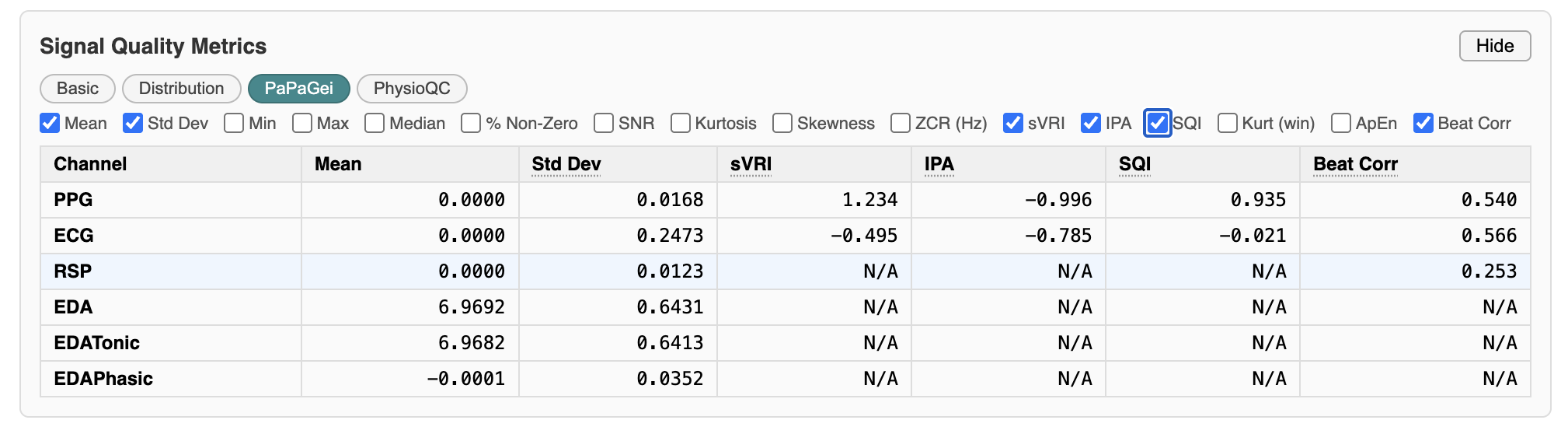
Task: Click the Hide button
Action: tap(1494, 46)
